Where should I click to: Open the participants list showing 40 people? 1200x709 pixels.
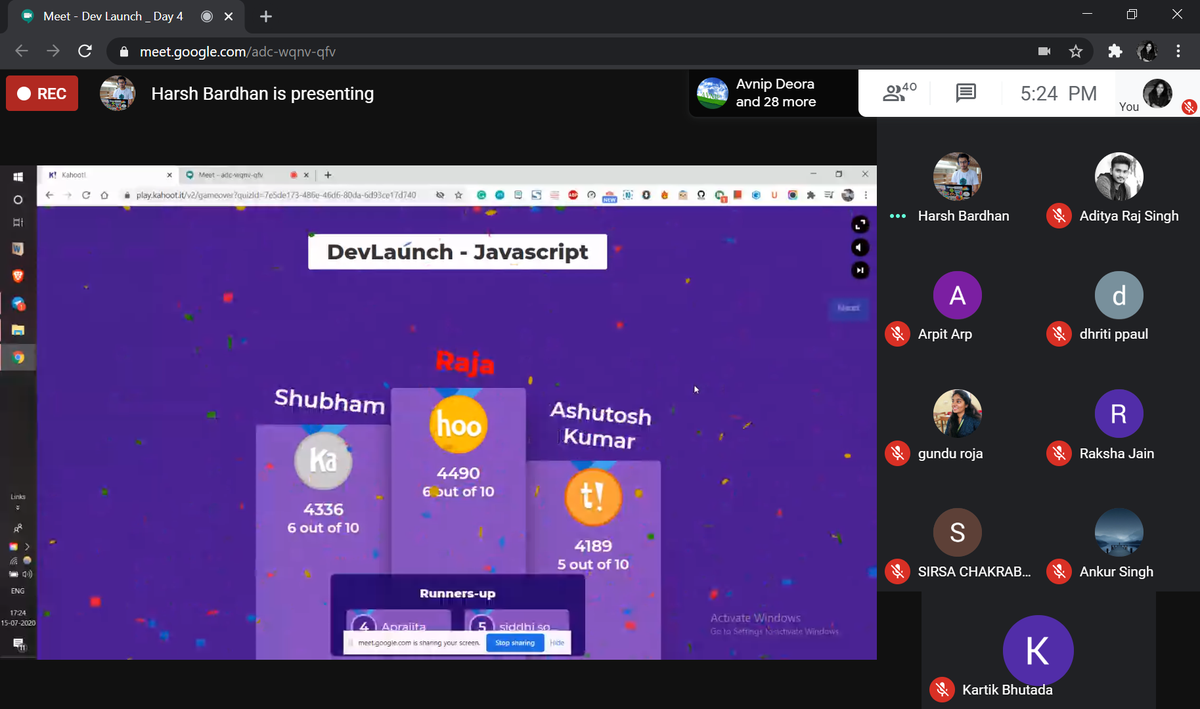900,93
